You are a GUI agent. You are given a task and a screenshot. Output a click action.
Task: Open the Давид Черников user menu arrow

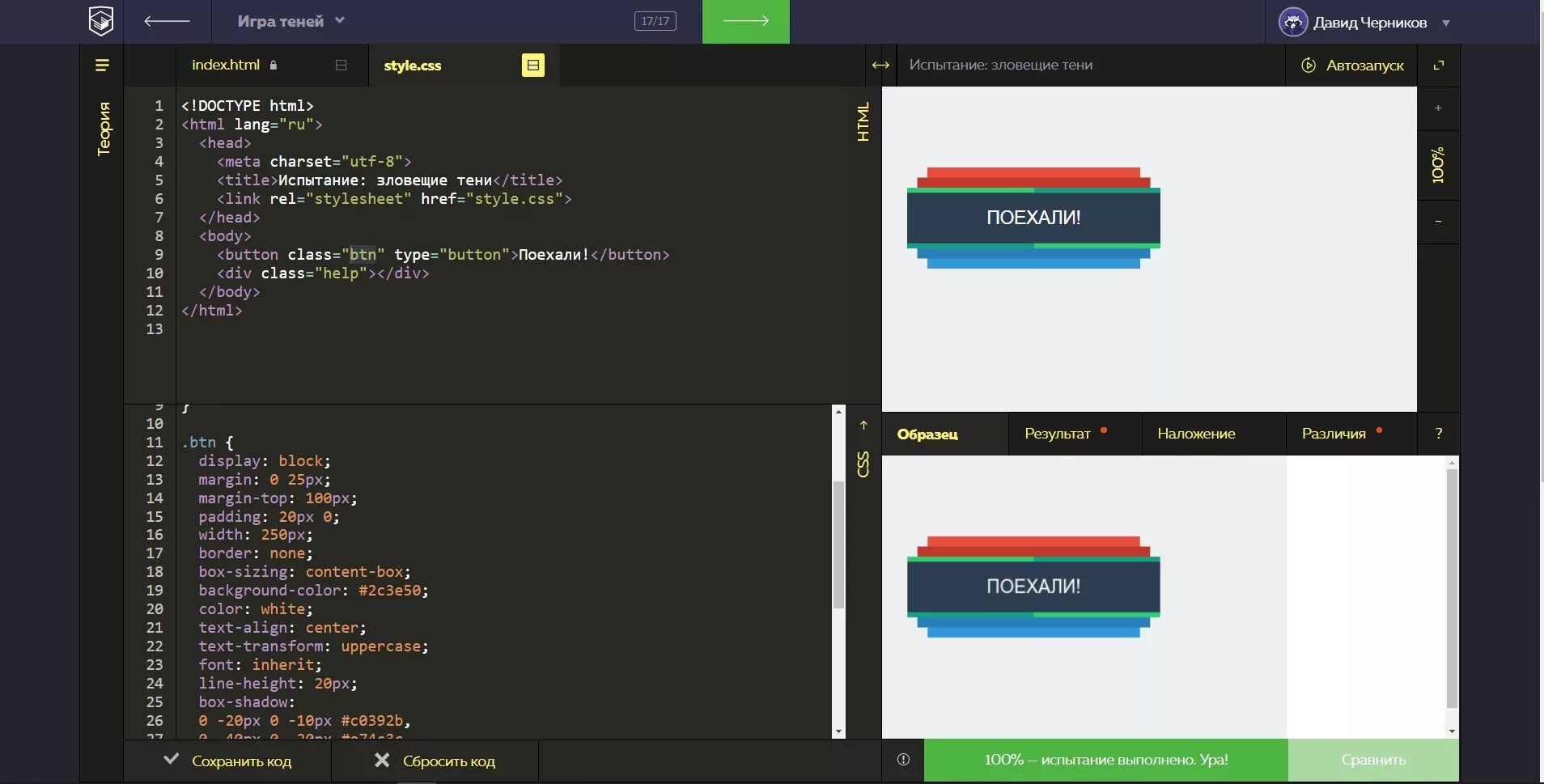point(1446,23)
